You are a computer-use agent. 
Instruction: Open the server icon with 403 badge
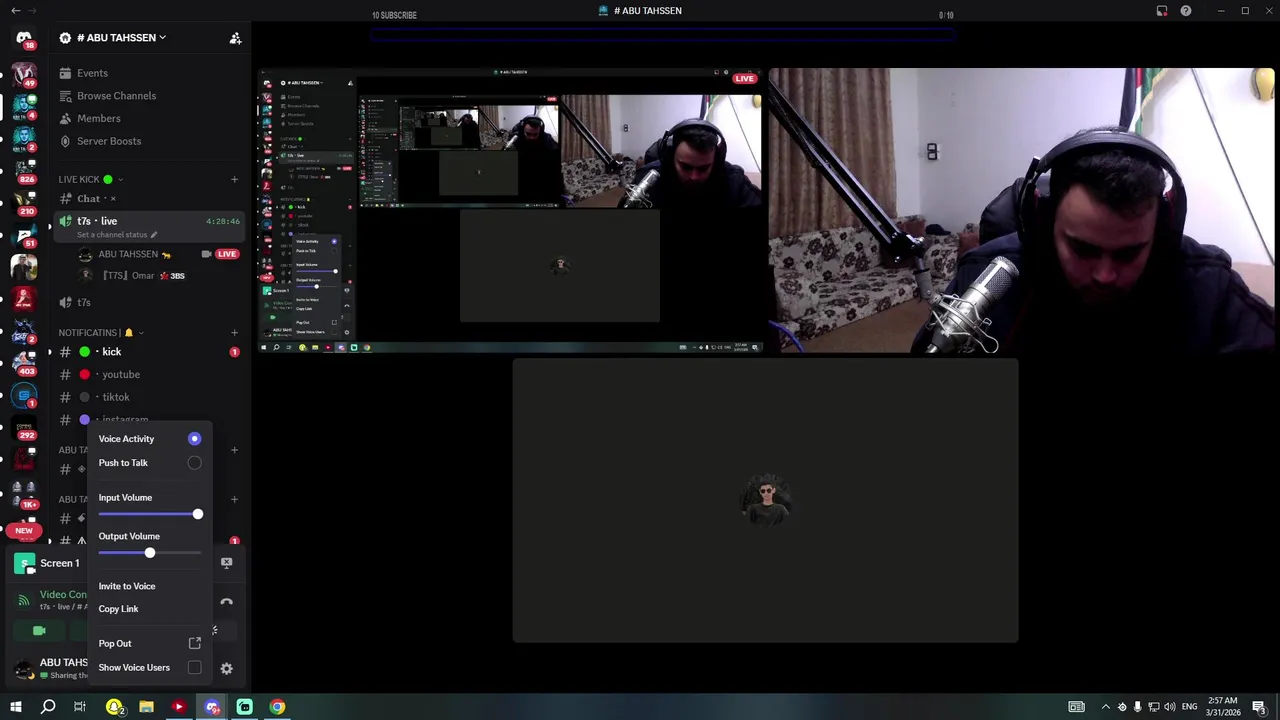pos(24,361)
